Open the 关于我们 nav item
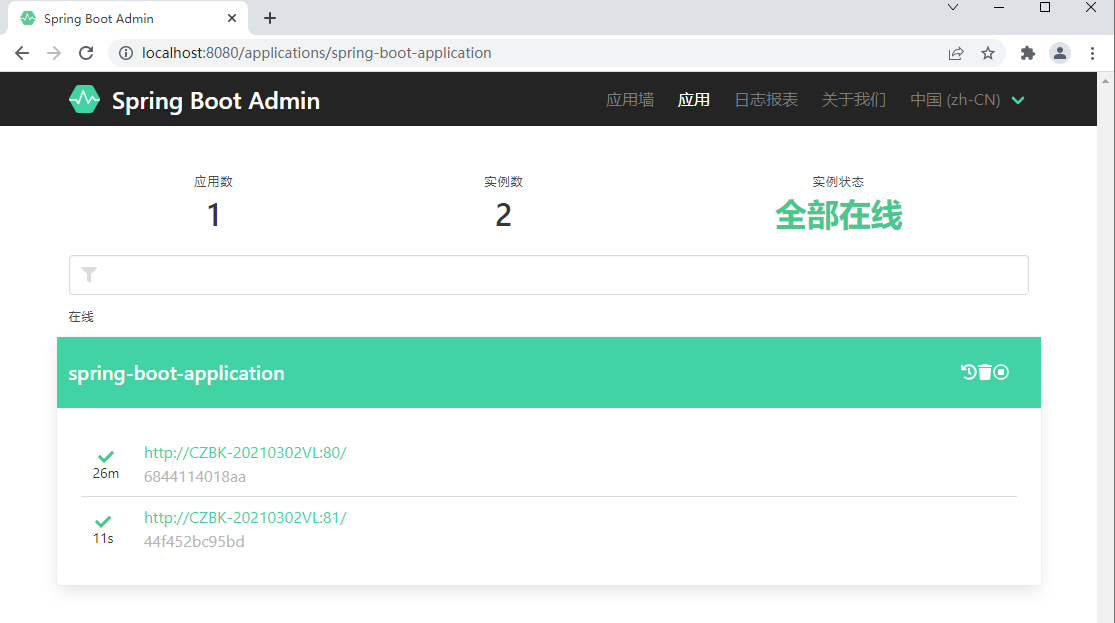Screen dimensions: 1115x623 pyautogui.click(x=853, y=100)
